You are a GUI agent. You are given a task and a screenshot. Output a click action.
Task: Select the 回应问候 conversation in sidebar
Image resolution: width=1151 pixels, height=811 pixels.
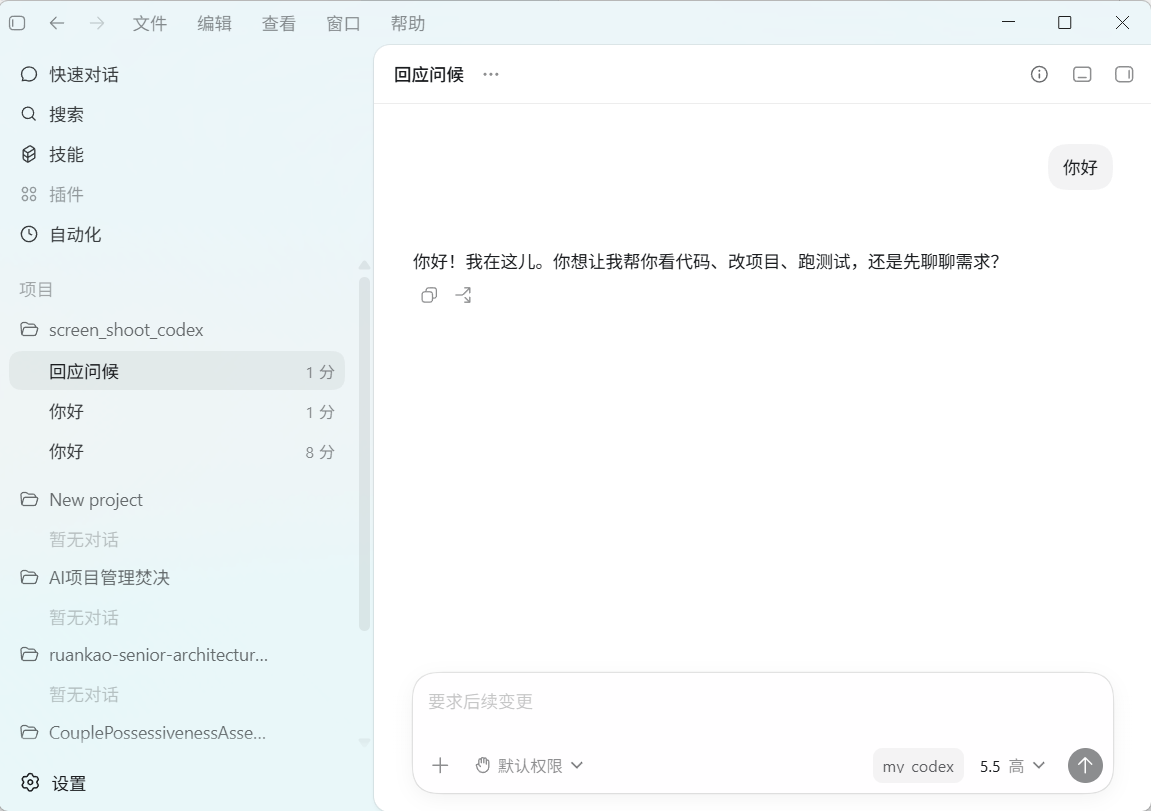point(177,371)
